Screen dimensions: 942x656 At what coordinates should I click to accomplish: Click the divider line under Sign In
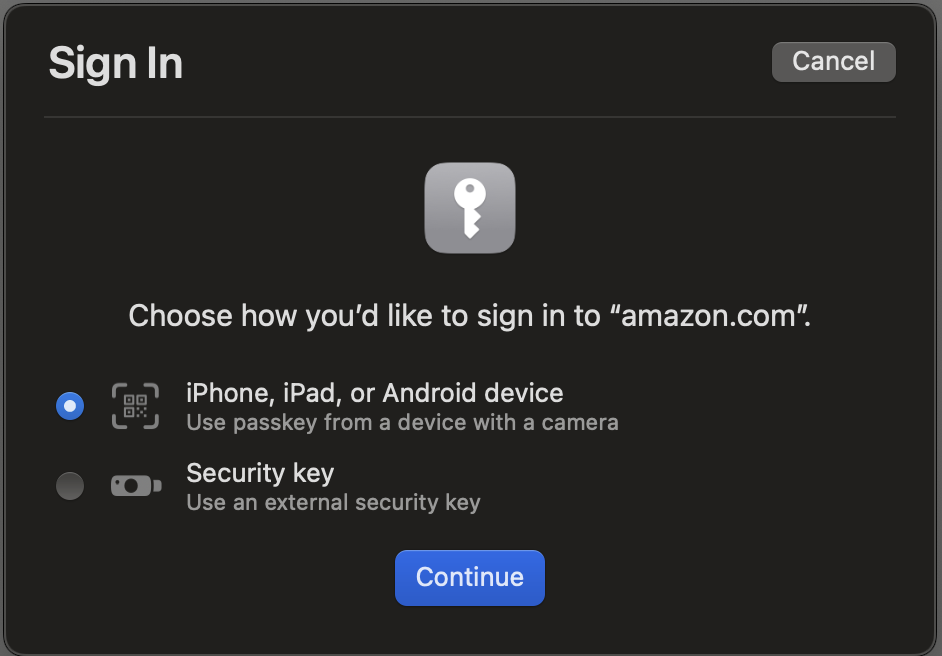[x=470, y=117]
